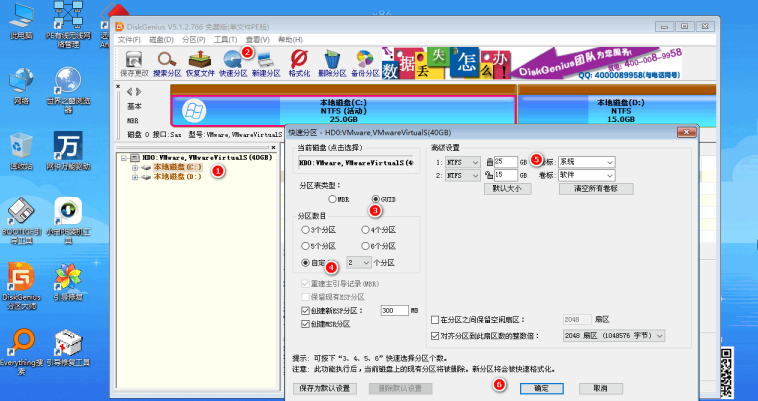Click the 保存为默认设置 button
The width and height of the screenshot is (758, 401).
[325, 388]
